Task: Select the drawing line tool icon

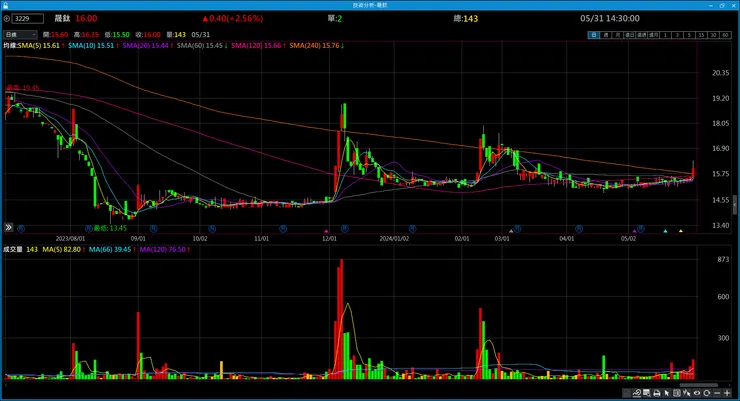Action: (637, 393)
